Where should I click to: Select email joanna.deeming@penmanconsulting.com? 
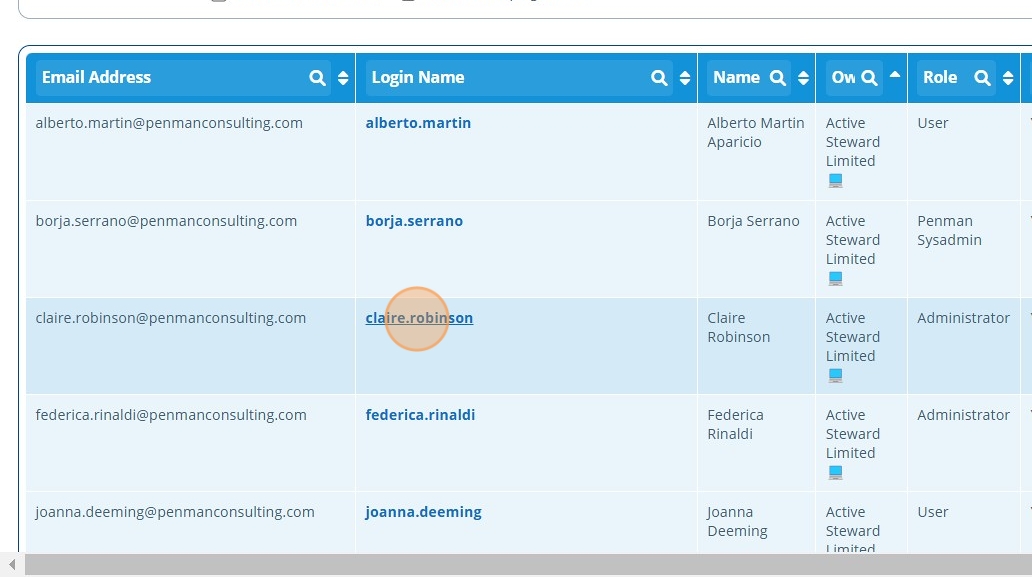(175, 512)
